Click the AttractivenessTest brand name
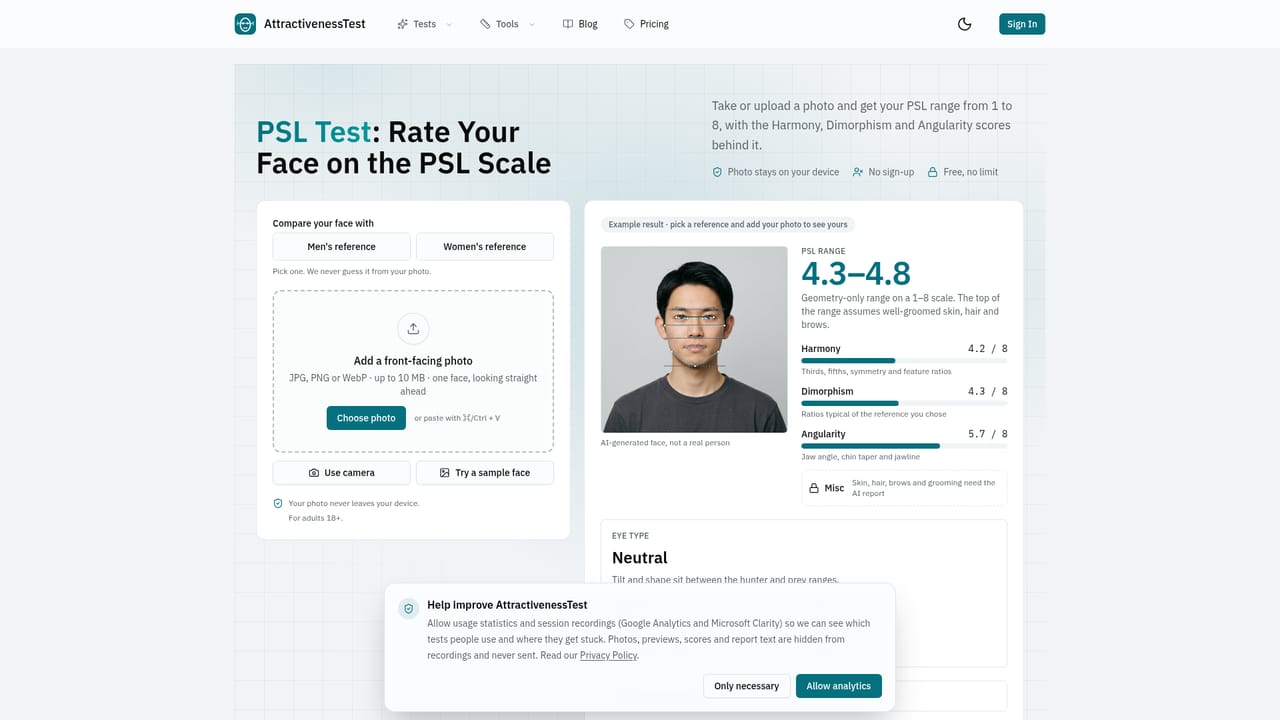 [x=314, y=24]
